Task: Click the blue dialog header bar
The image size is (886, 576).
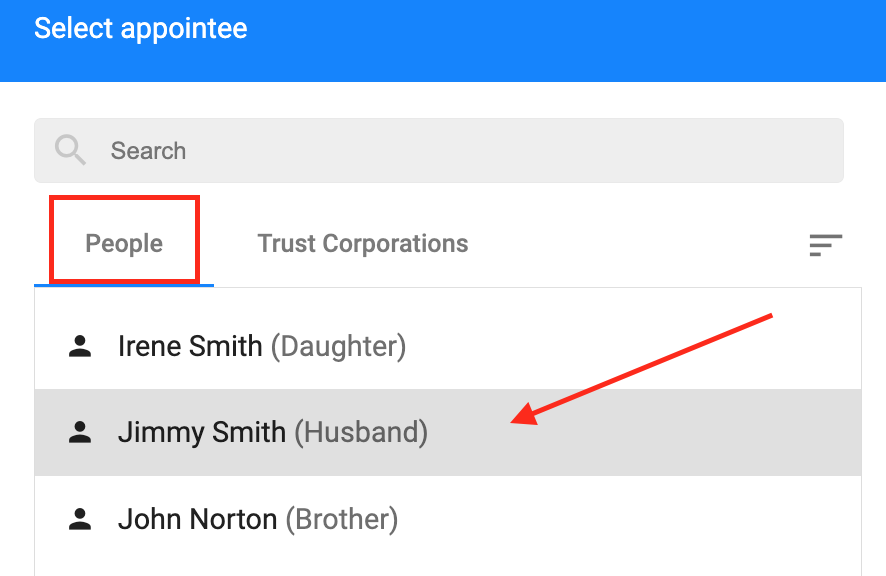Action: pos(443,41)
